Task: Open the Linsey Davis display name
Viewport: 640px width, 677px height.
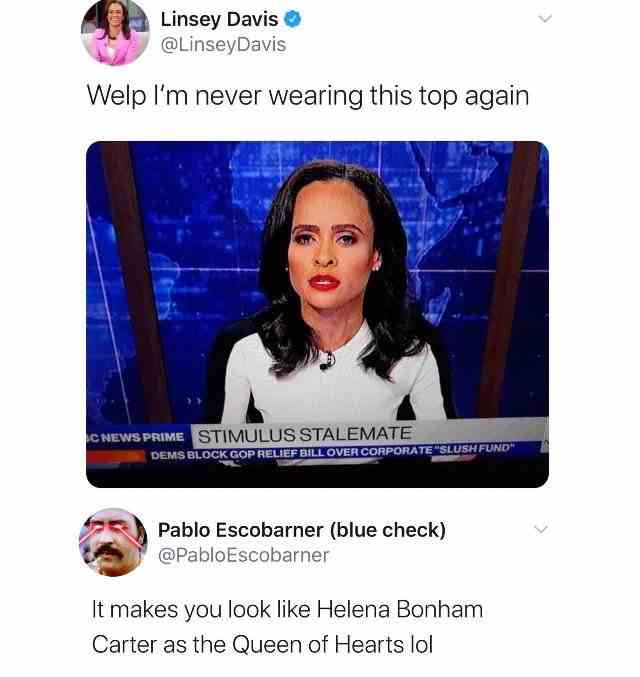Action: tap(219, 19)
